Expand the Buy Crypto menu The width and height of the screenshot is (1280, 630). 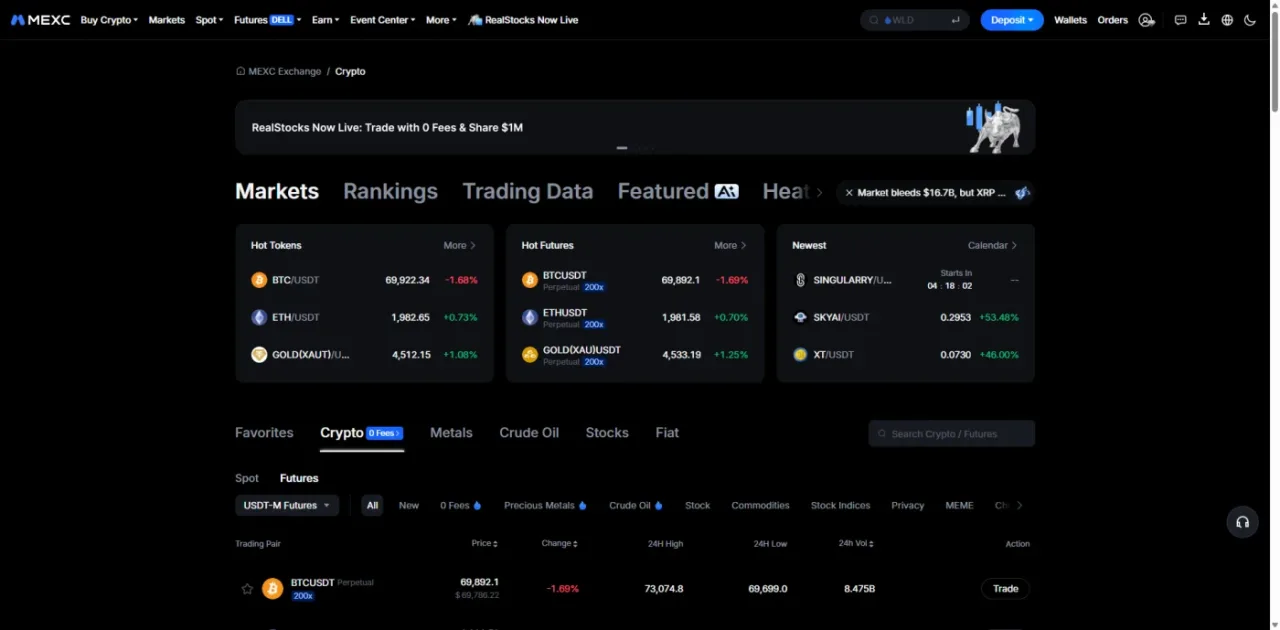[x=109, y=20]
